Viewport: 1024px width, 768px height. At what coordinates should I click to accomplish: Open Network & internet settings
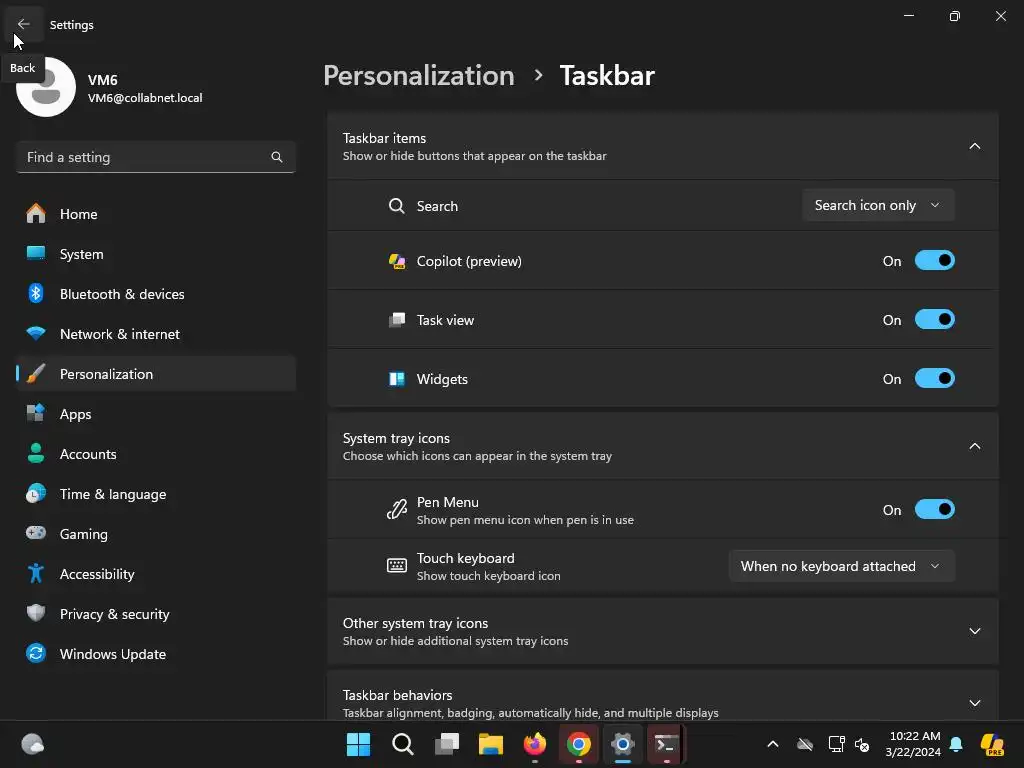pyautogui.click(x=155, y=334)
